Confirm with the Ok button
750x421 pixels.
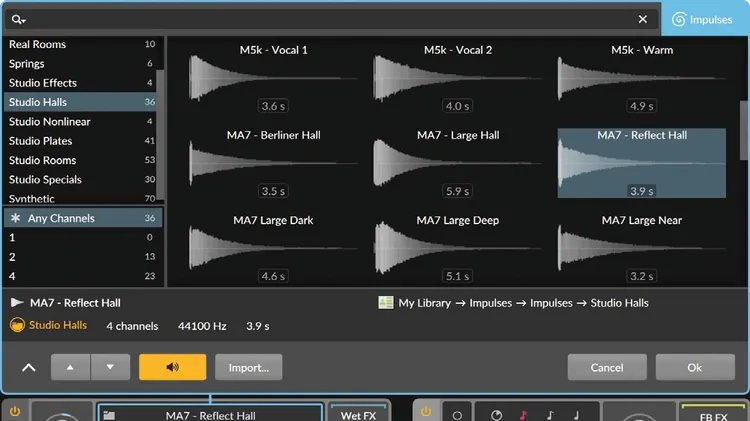(695, 367)
